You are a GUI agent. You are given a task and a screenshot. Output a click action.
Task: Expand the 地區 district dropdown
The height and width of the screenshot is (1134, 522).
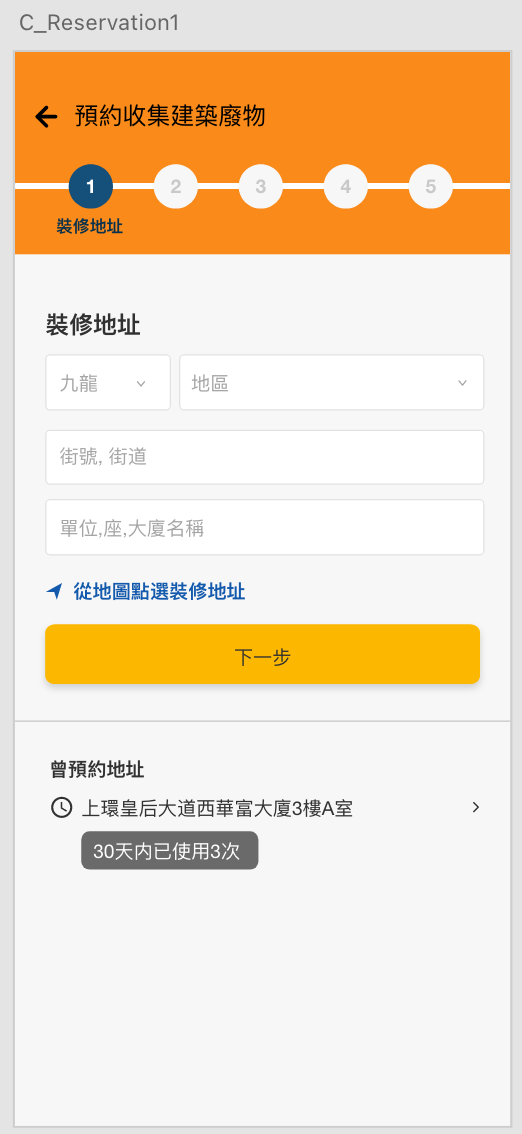[332, 383]
